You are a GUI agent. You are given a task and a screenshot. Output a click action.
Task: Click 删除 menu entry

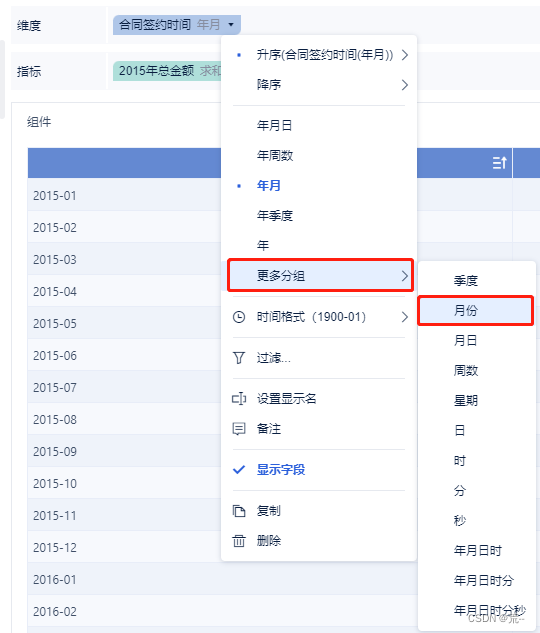319,541
